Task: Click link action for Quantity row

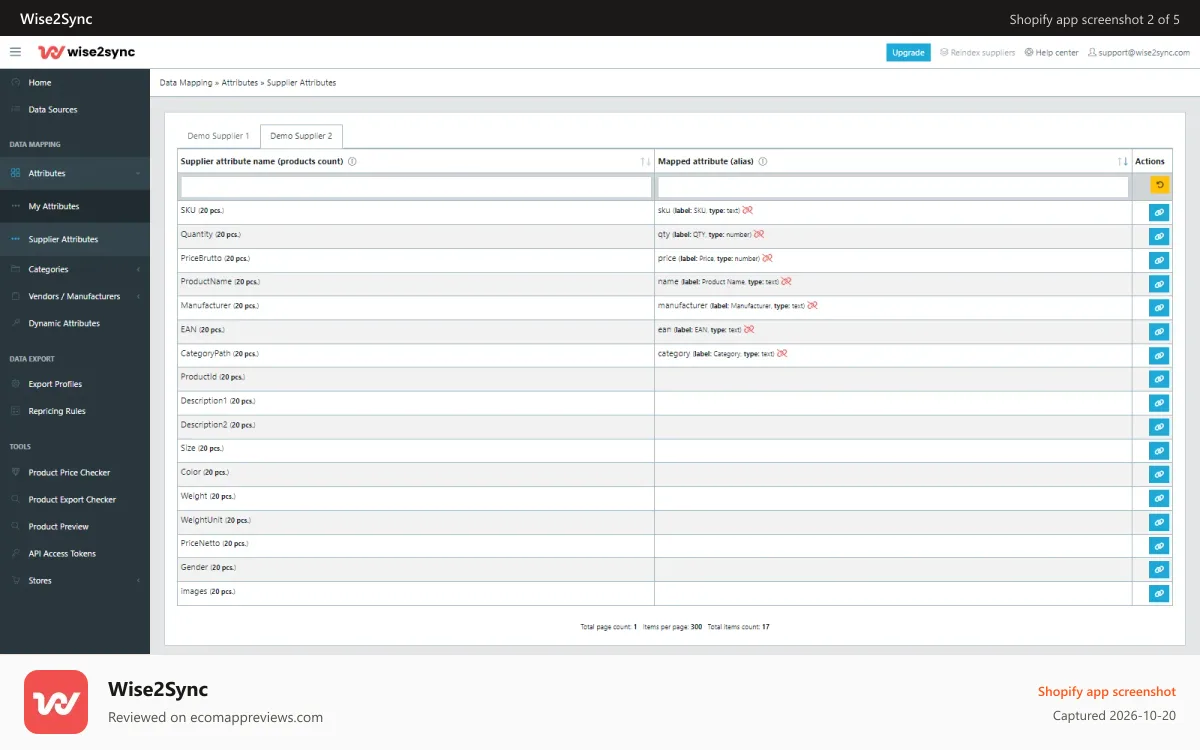Action: coord(1159,236)
